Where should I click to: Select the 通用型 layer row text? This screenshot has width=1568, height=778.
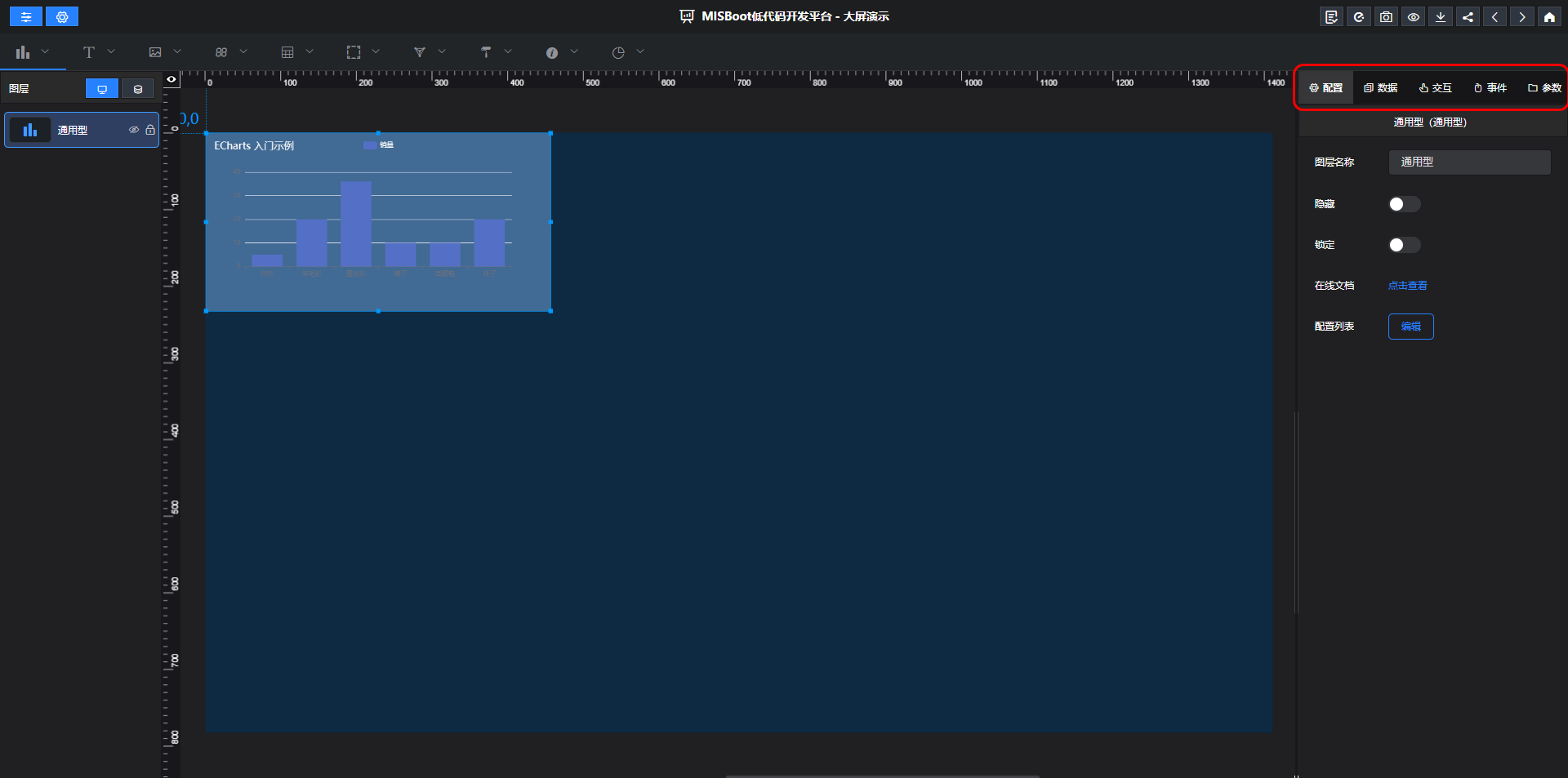[73, 131]
